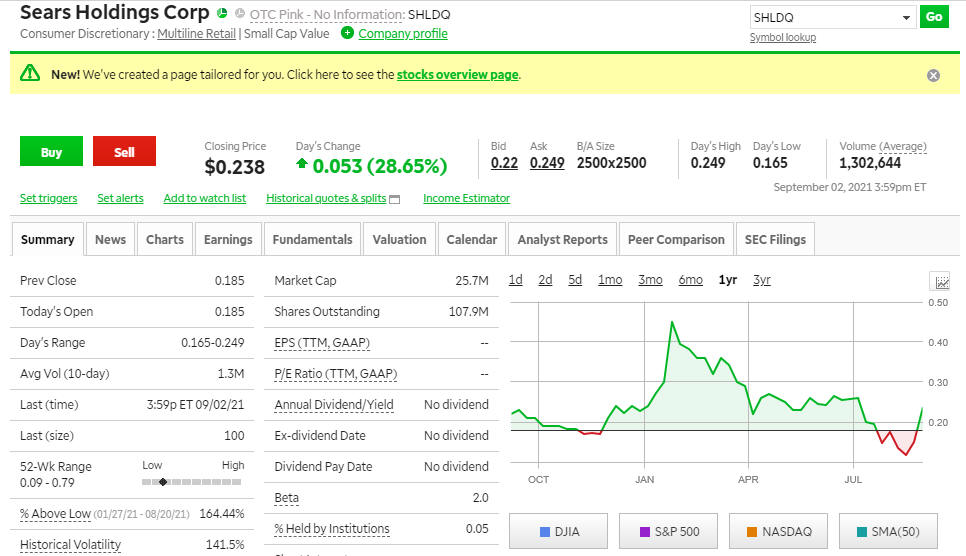Toggle the DJIA comparison overlay
The height and width of the screenshot is (556, 966).
coord(558,531)
